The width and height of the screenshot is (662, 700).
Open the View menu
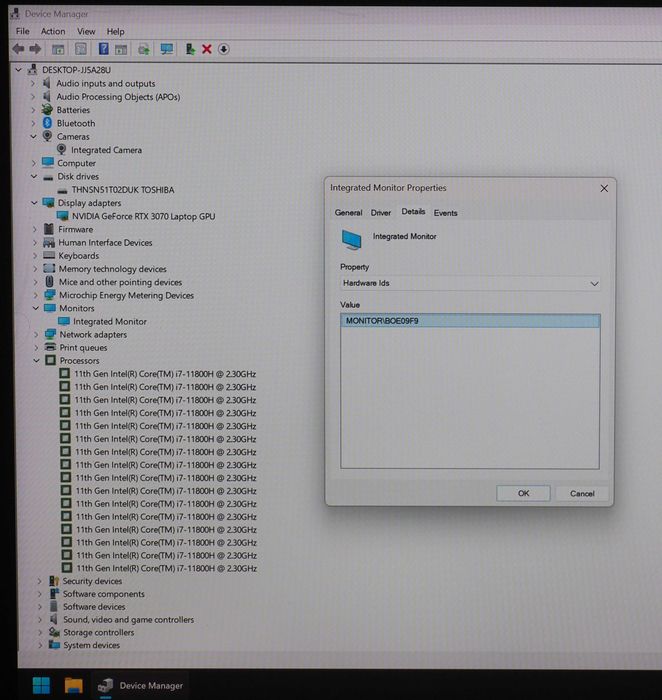click(x=86, y=32)
